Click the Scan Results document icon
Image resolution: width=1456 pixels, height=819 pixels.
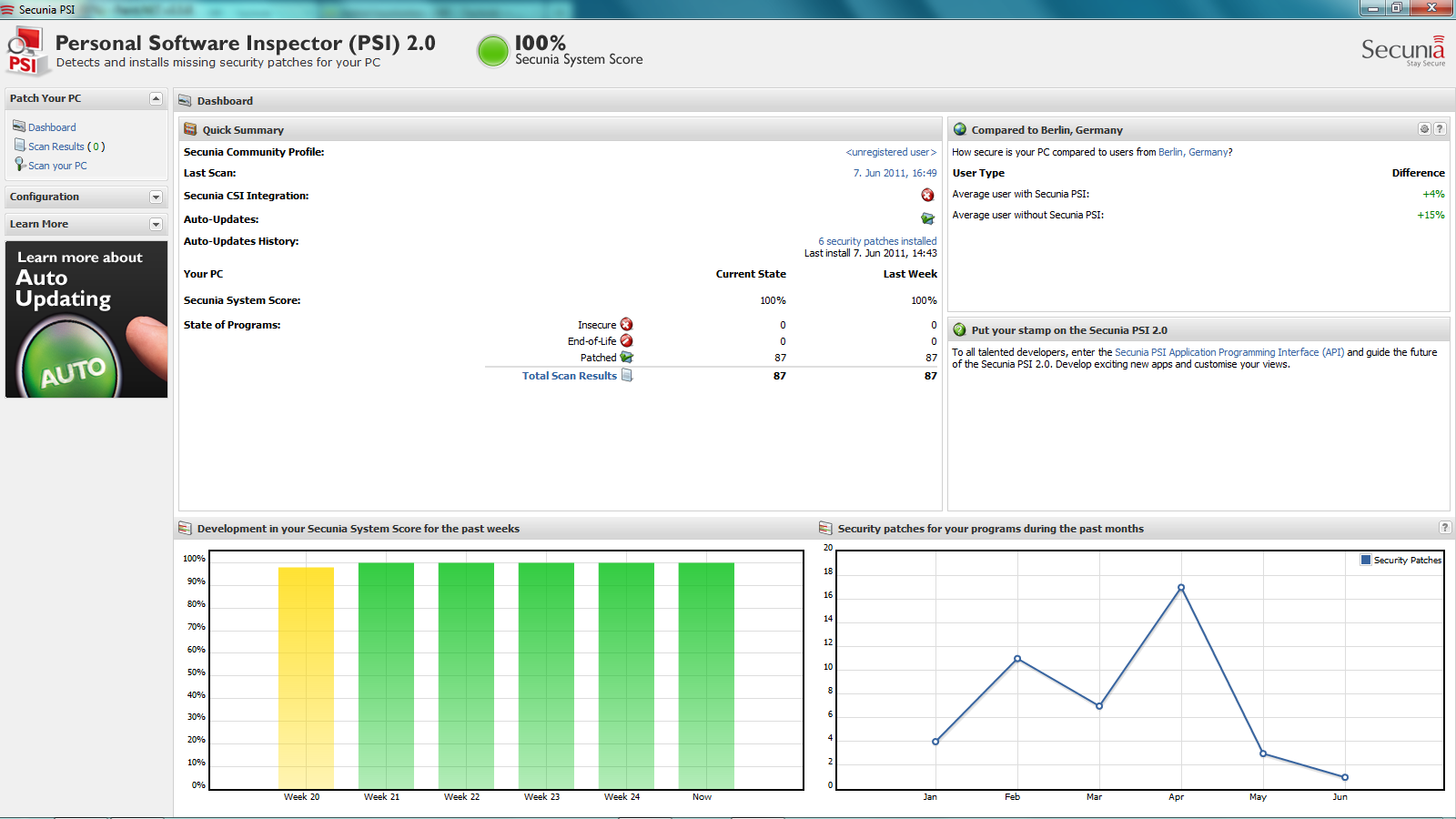(19, 146)
